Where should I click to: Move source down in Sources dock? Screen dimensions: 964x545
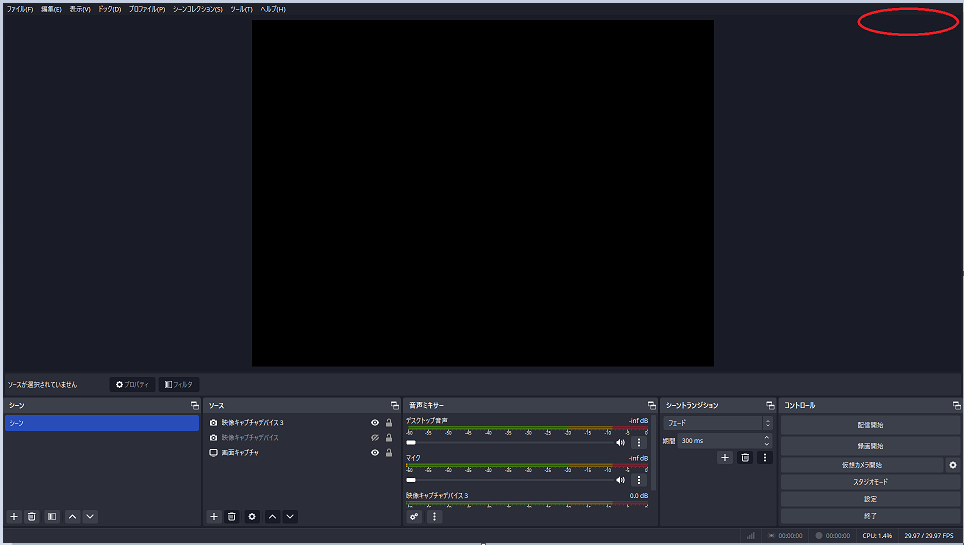click(x=290, y=517)
